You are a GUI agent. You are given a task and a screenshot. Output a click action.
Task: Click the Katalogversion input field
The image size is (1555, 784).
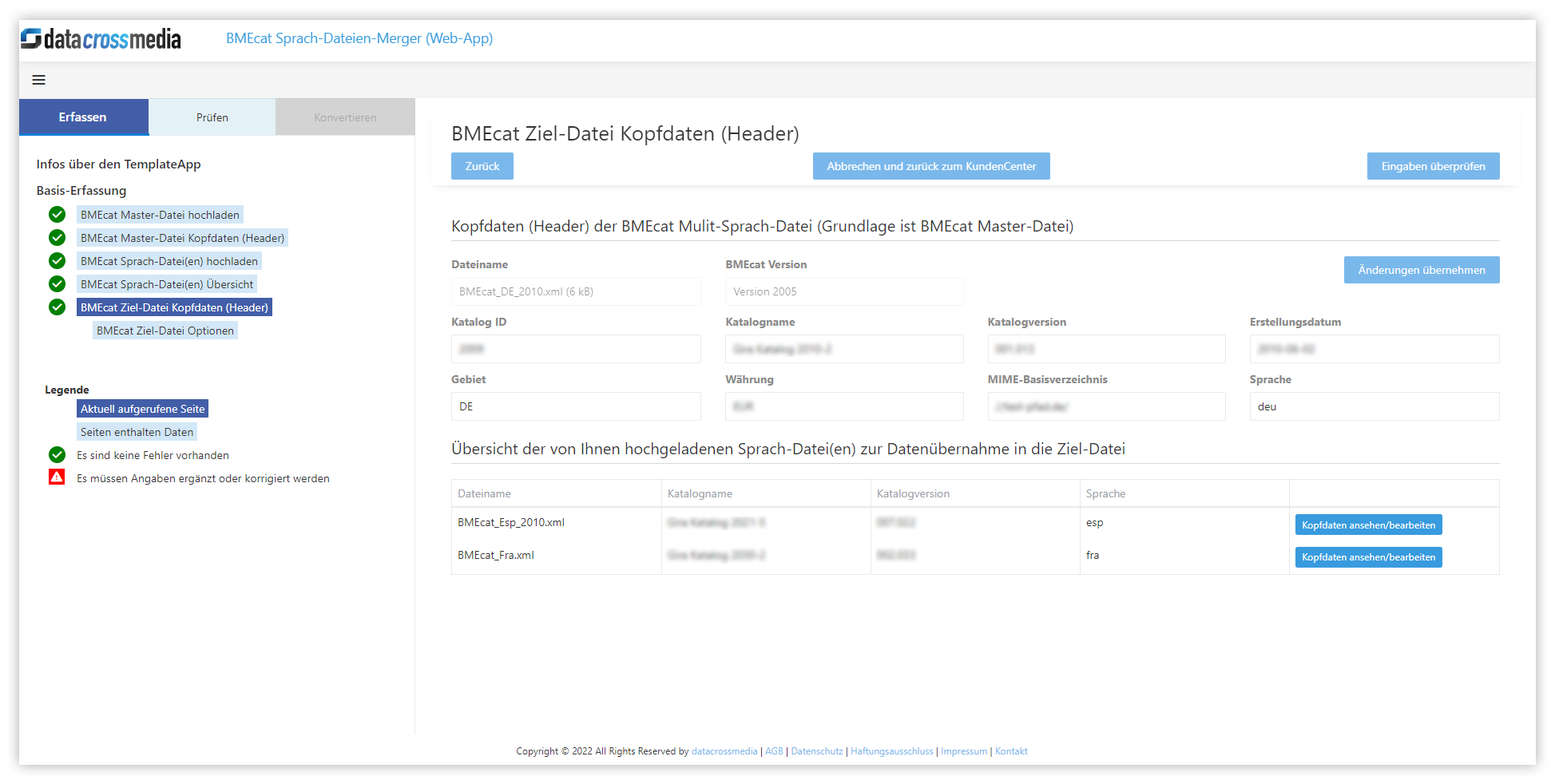coord(1106,349)
